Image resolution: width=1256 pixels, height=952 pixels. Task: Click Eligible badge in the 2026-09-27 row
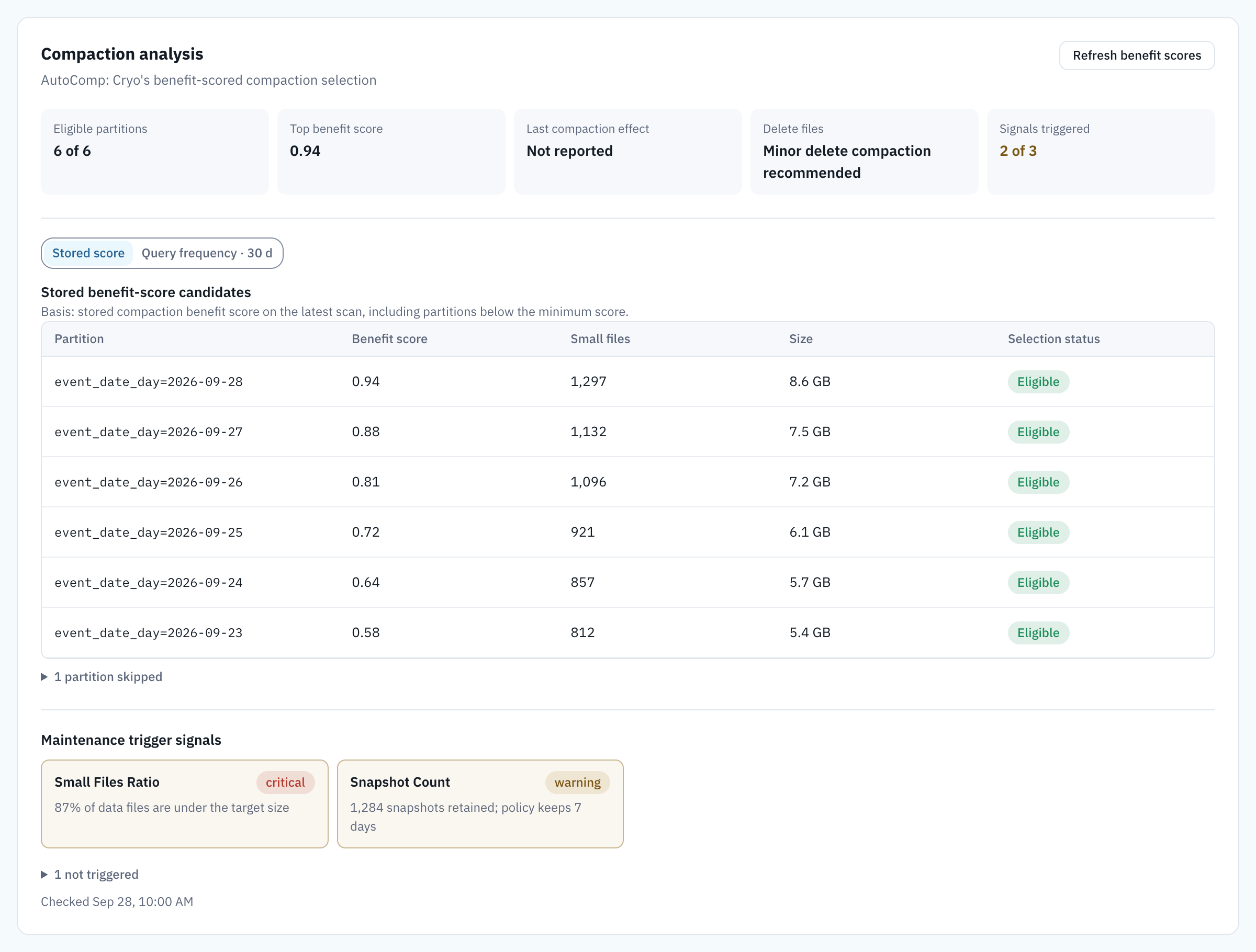(1038, 432)
